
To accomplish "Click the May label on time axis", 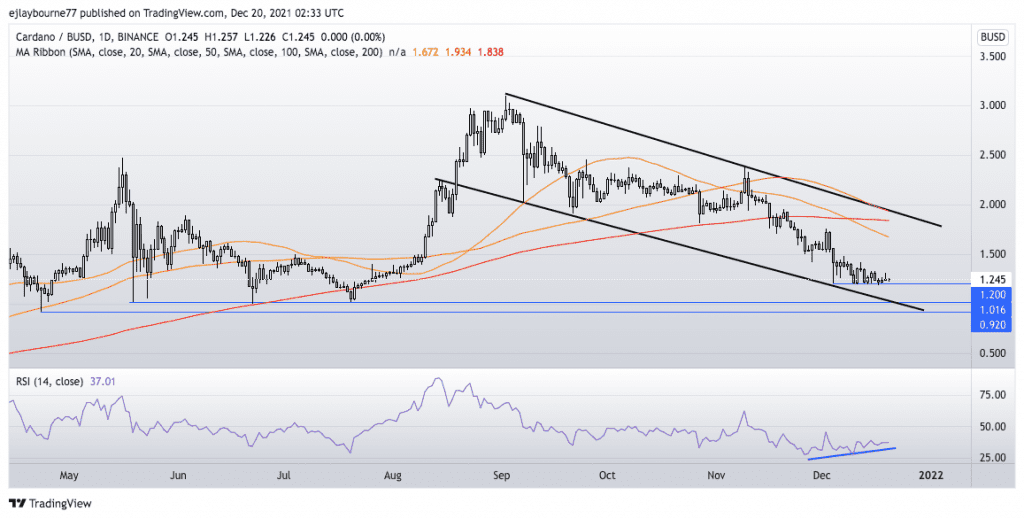I will coord(69,475).
